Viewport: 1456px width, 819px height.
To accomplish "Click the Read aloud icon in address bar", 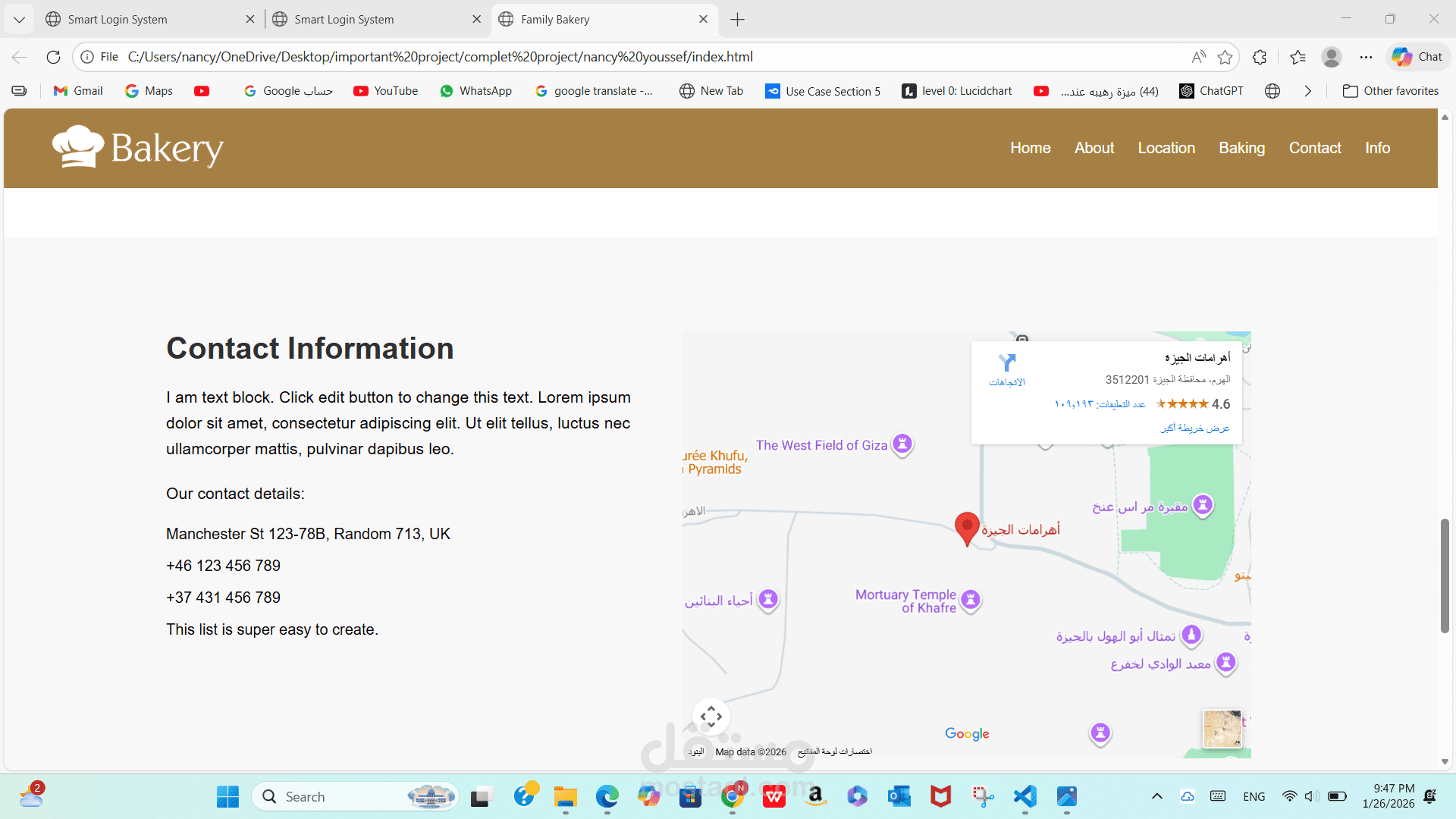I will pyautogui.click(x=1198, y=57).
